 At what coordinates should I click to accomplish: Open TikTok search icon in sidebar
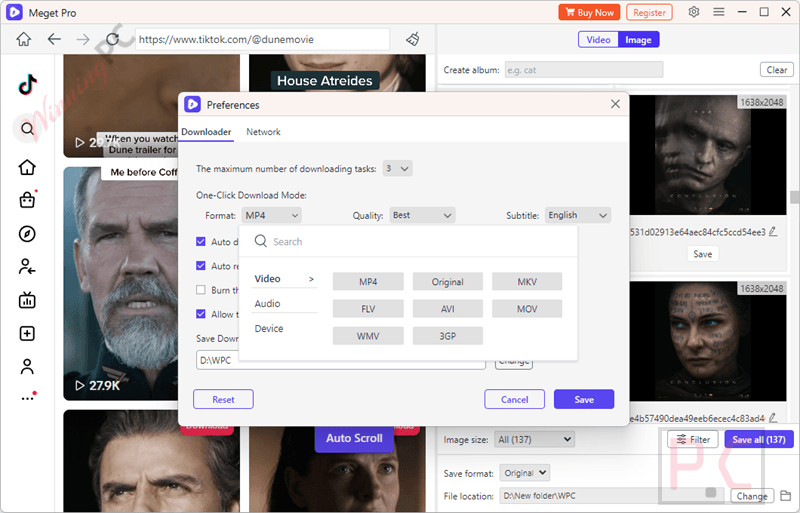[x=28, y=129]
